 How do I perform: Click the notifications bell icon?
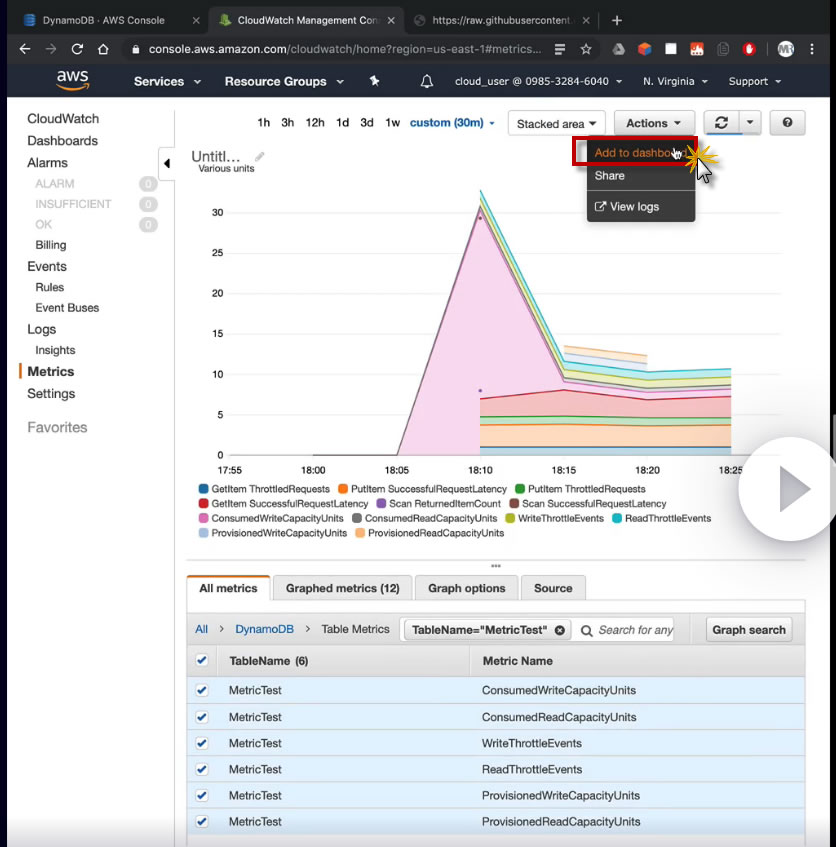(427, 81)
